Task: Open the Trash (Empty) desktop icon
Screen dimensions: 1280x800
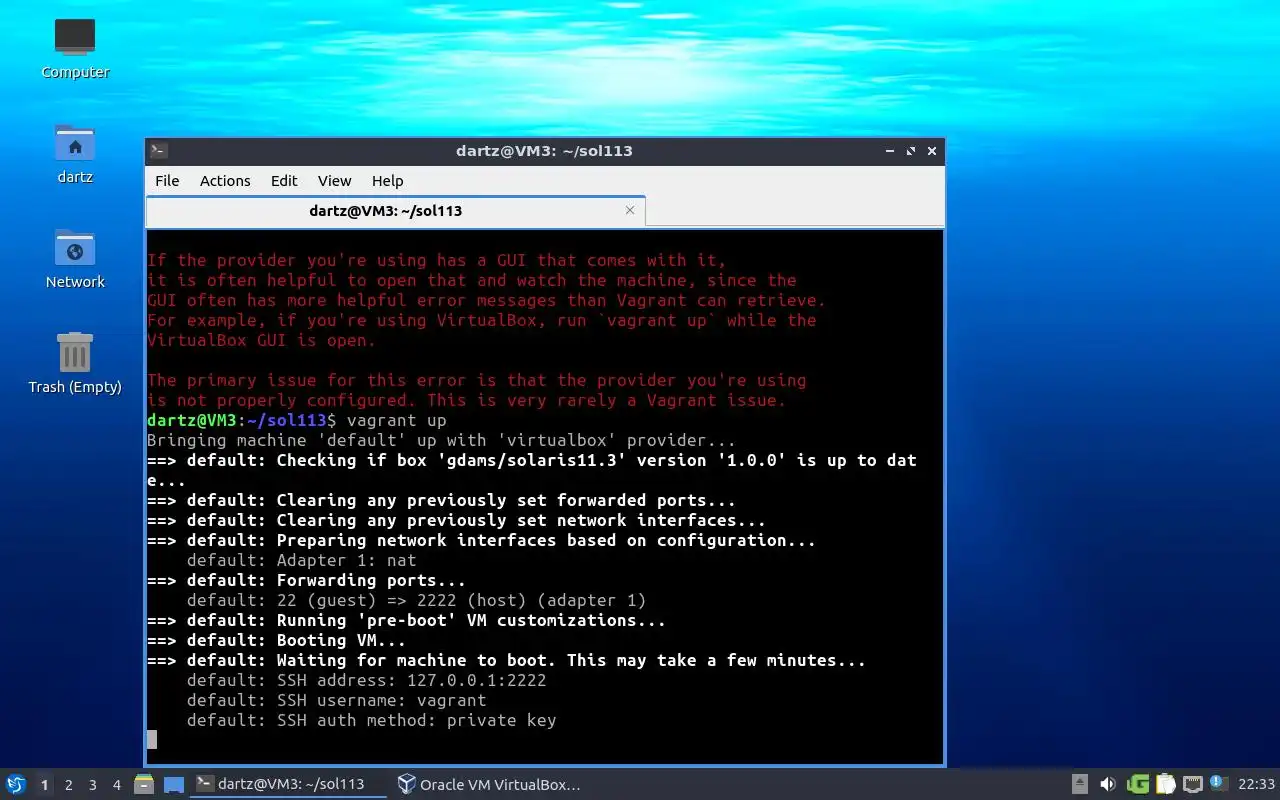Action: pyautogui.click(x=75, y=363)
